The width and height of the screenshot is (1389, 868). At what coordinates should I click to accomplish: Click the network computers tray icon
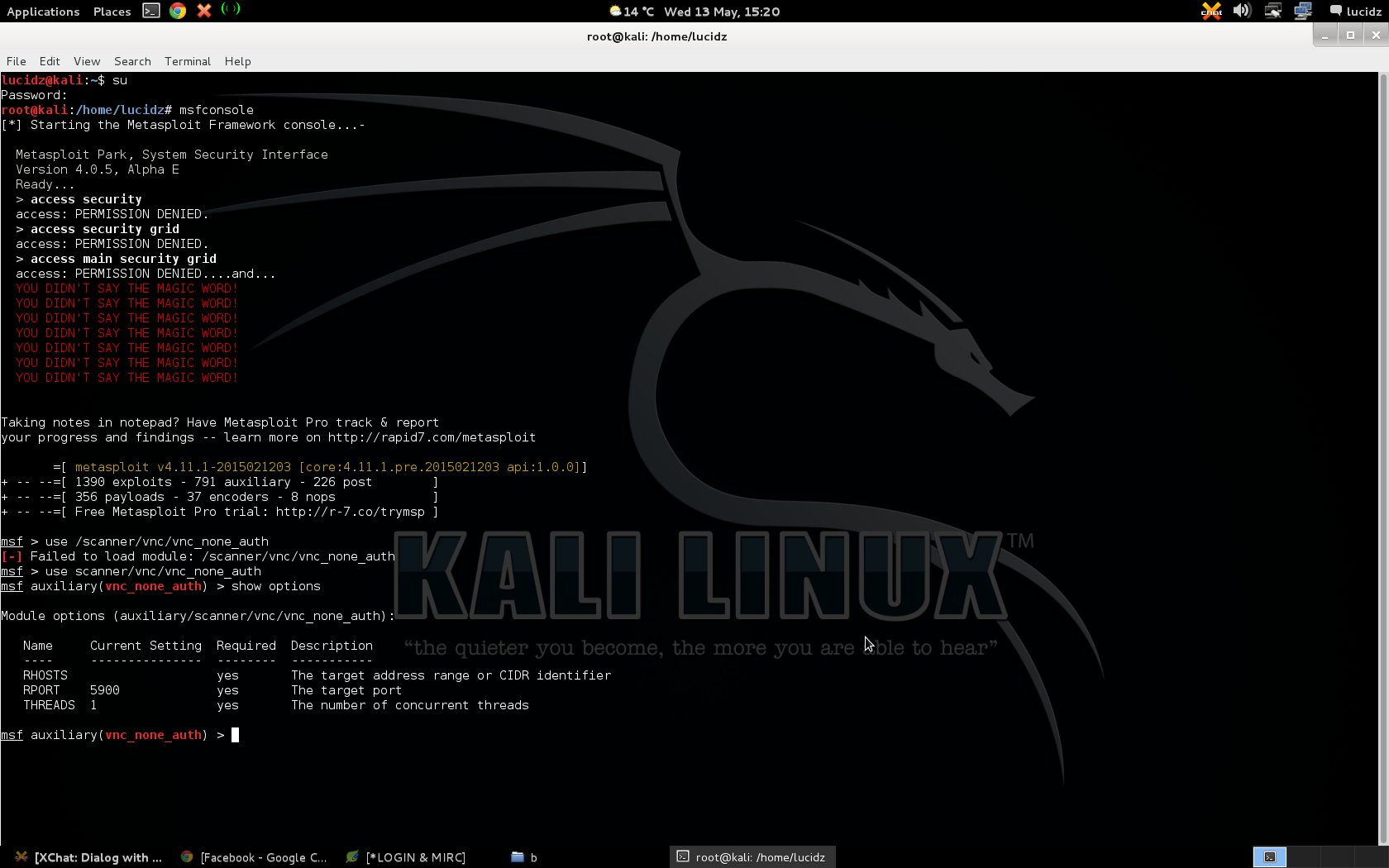click(x=1303, y=11)
